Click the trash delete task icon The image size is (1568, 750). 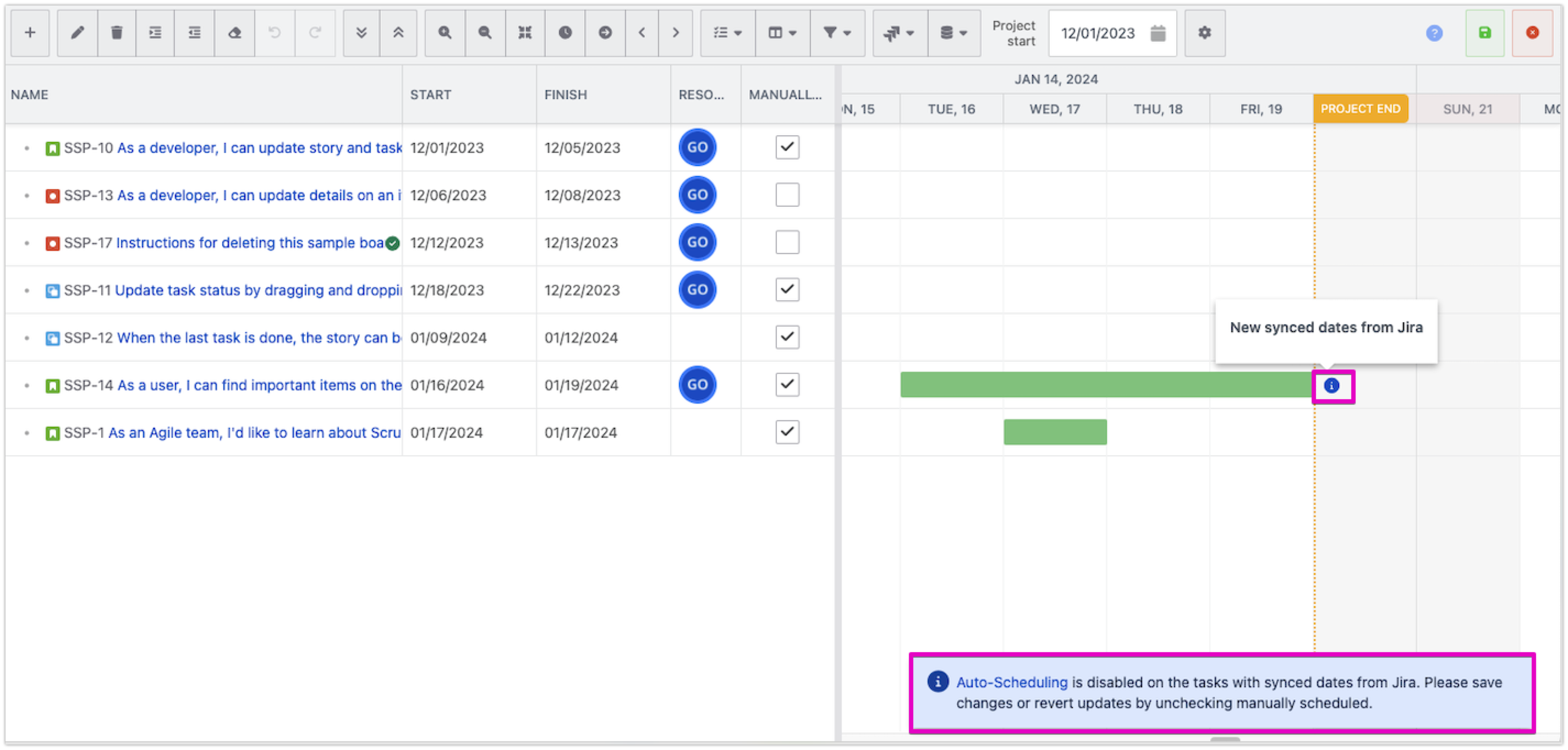click(x=116, y=33)
